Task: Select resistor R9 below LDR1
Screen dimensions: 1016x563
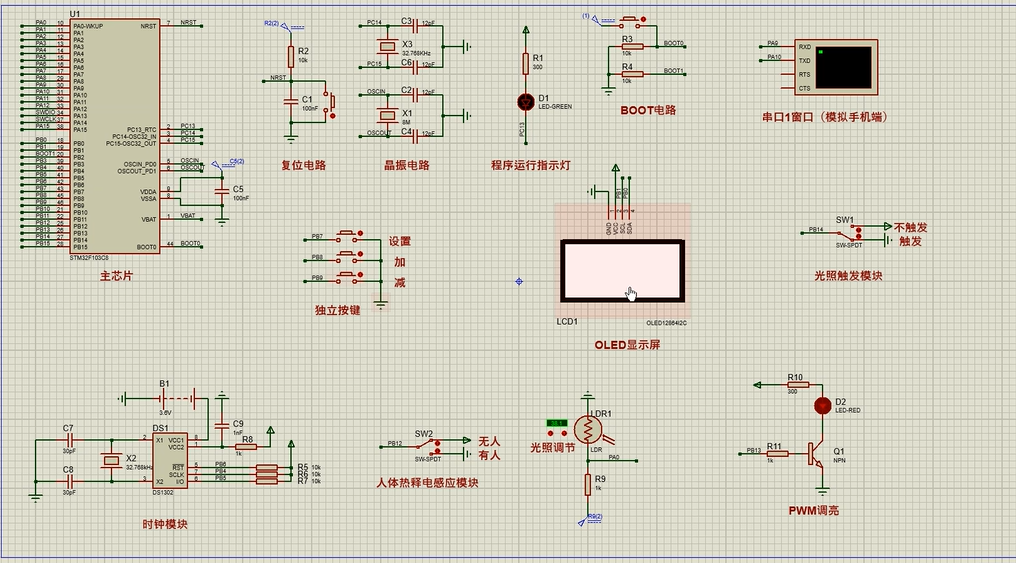Action: point(588,485)
